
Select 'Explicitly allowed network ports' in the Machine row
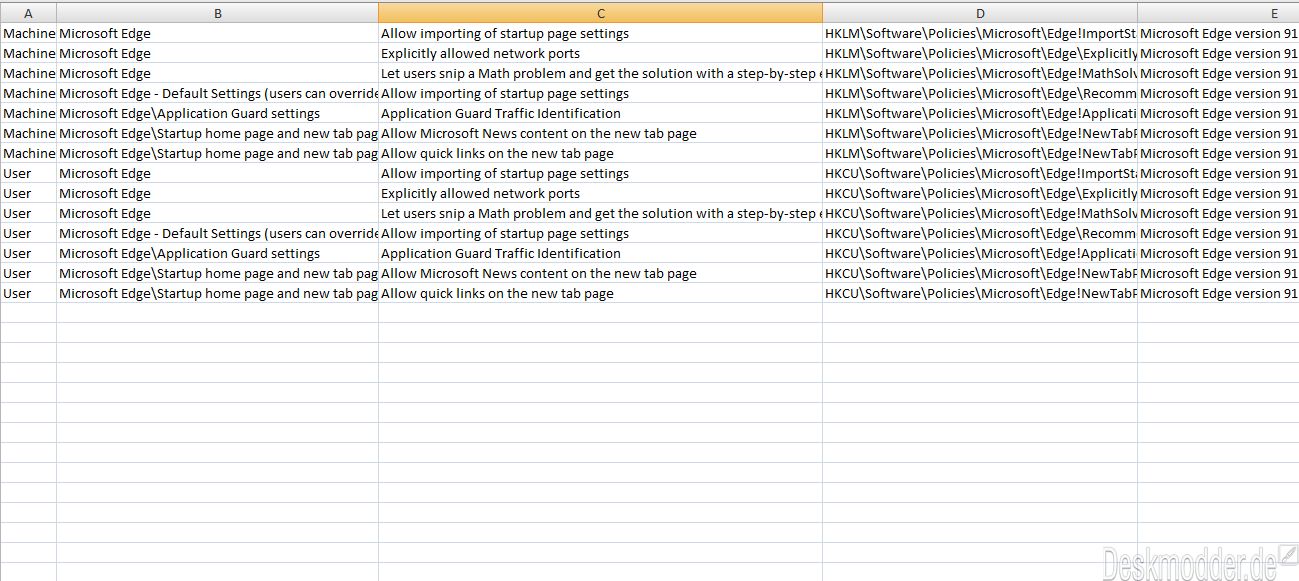(x=600, y=53)
